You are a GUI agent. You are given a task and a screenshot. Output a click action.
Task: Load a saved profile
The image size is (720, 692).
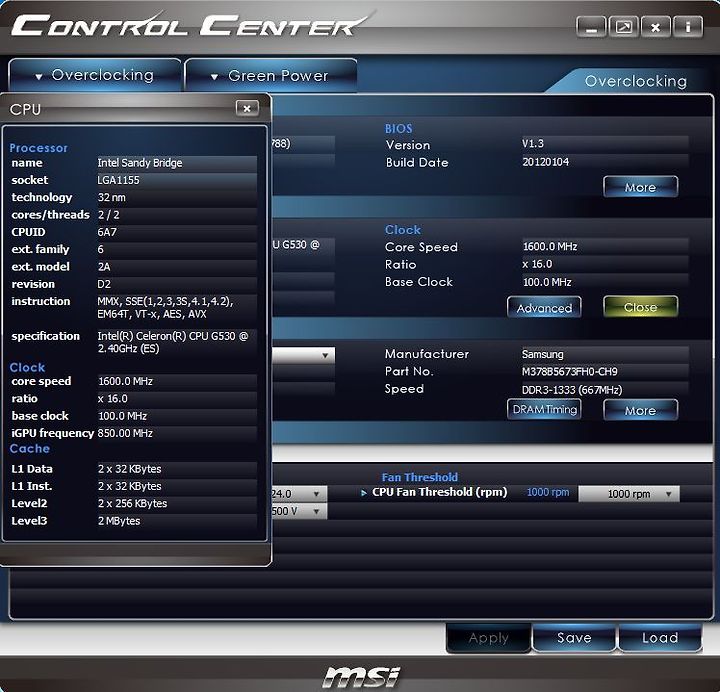(x=660, y=638)
